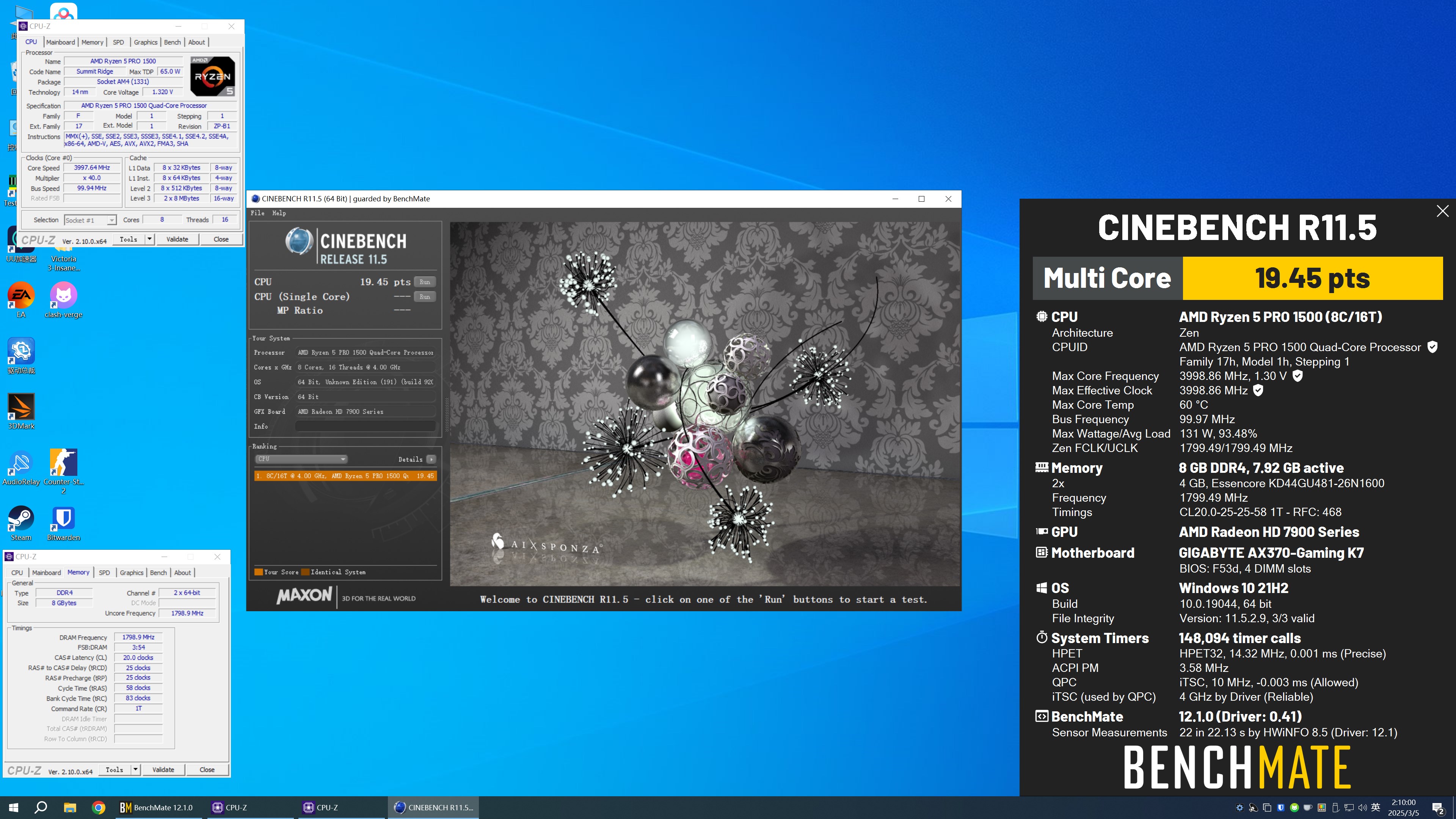The width and height of the screenshot is (1456, 819).
Task: Click Tools button in the top CPU-Z window
Action: (x=128, y=239)
